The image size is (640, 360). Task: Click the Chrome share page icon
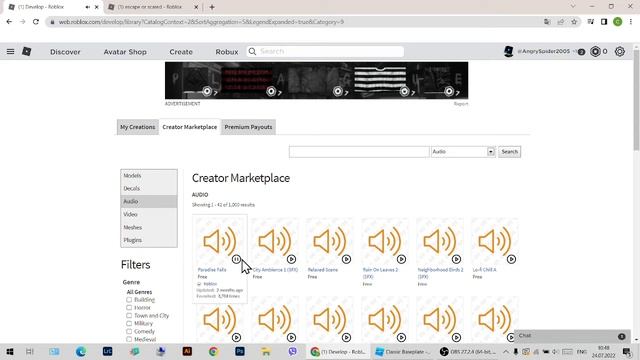tap(560, 22)
